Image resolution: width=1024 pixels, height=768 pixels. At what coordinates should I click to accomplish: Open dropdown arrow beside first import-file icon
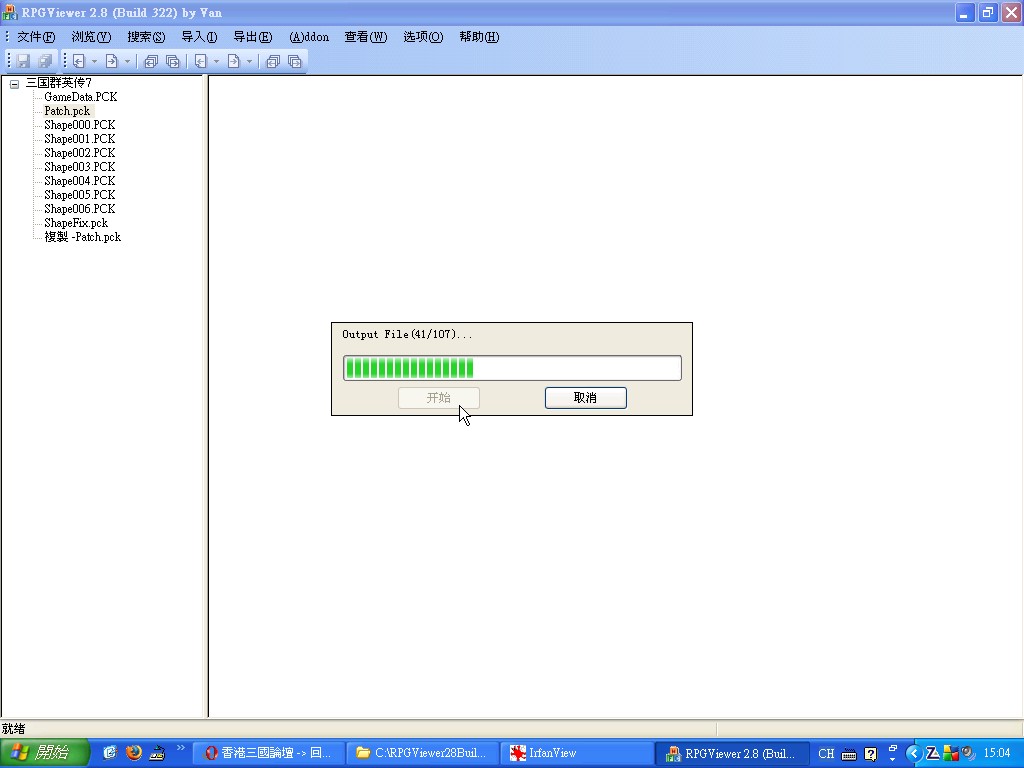point(94,61)
